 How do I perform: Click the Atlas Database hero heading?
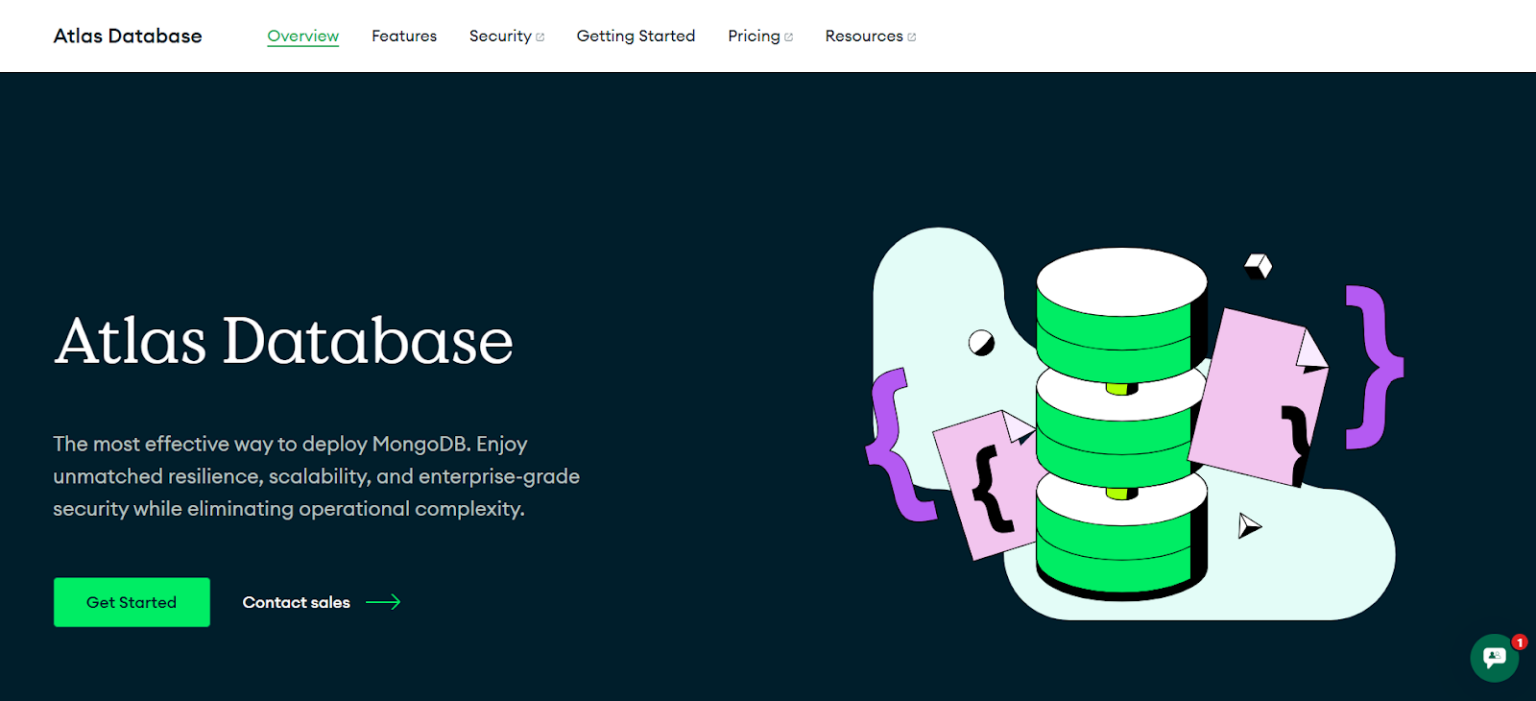coord(283,342)
